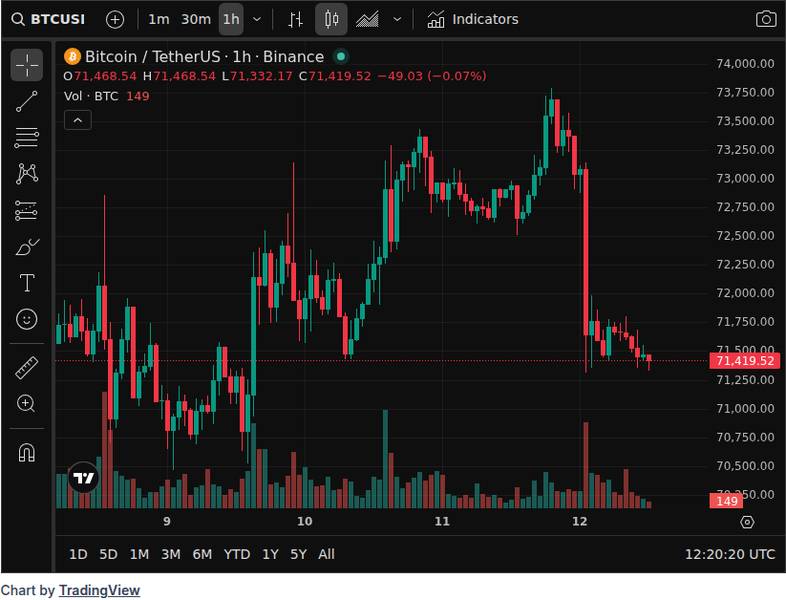
Task: Open chart settings hexagon gear icon
Action: coord(747,522)
